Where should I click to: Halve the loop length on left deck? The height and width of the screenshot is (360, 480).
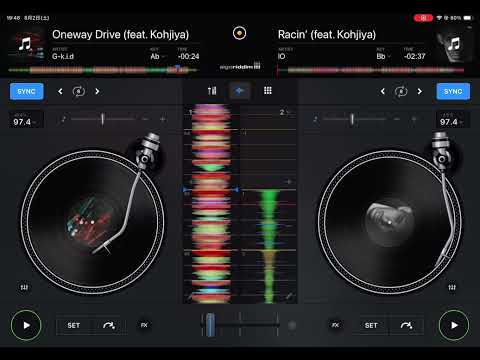60,91
